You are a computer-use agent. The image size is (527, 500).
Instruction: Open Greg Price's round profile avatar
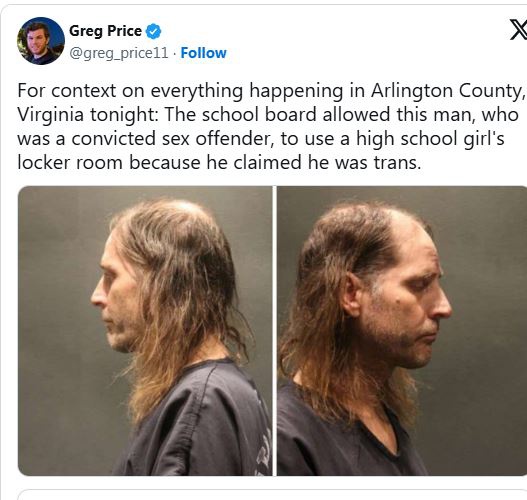[x=41, y=41]
